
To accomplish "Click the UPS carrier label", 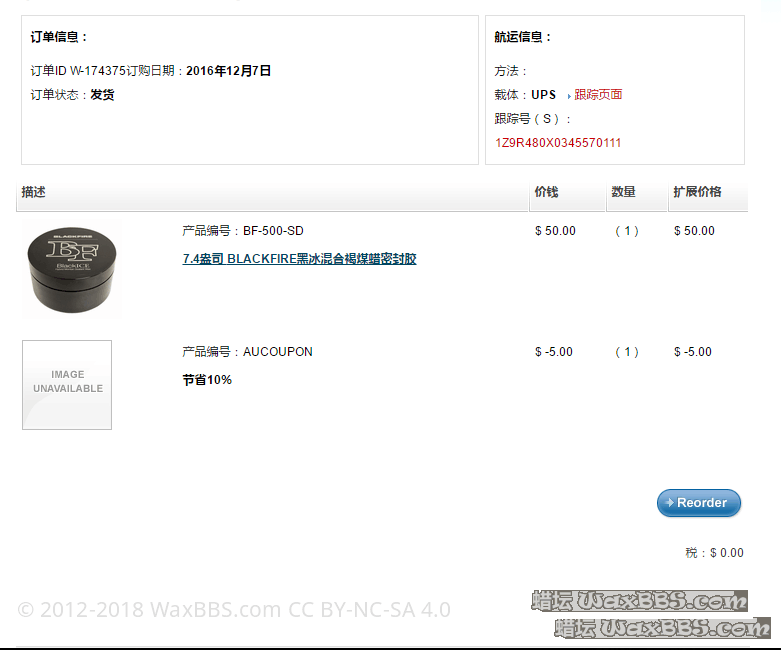I will pyautogui.click(x=543, y=95).
